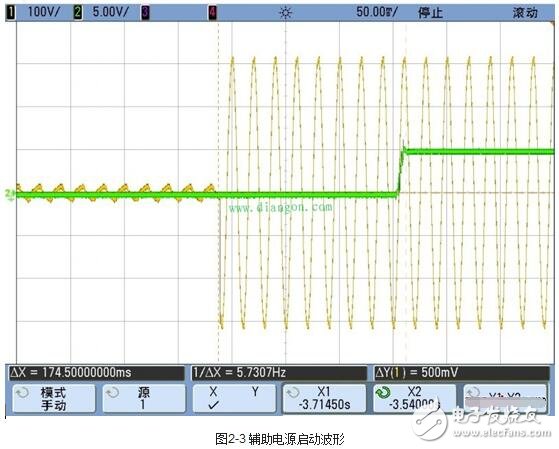Image resolution: width=559 pixels, height=449 pixels.
Task: Toggle the X cursor checkmark option
Action: coord(213,398)
